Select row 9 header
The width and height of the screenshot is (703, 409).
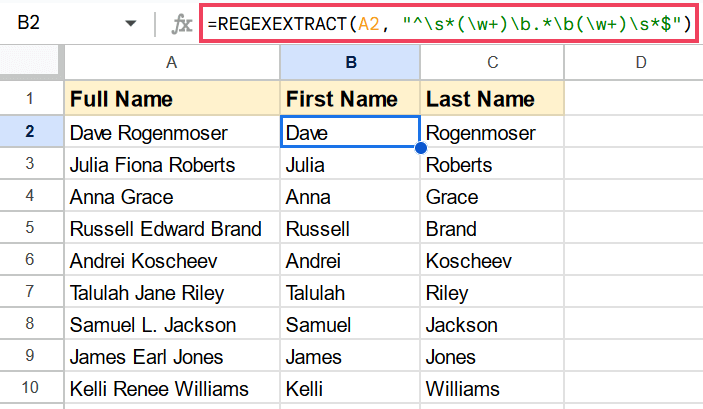click(31, 355)
